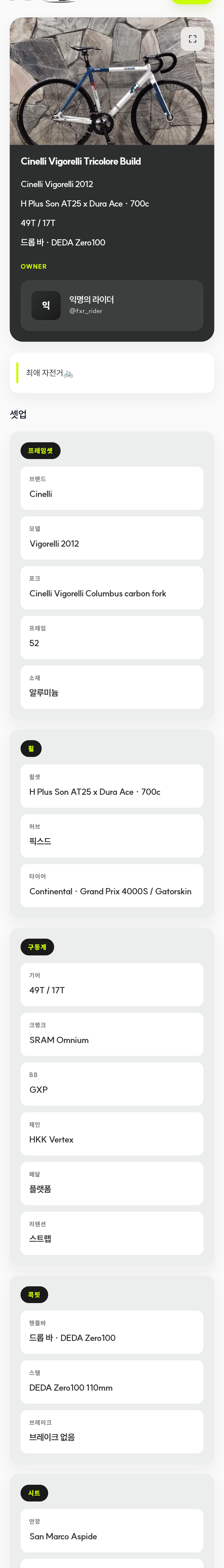Select the 휠 section badge
This screenshot has height=1568, width=224.
[31, 748]
